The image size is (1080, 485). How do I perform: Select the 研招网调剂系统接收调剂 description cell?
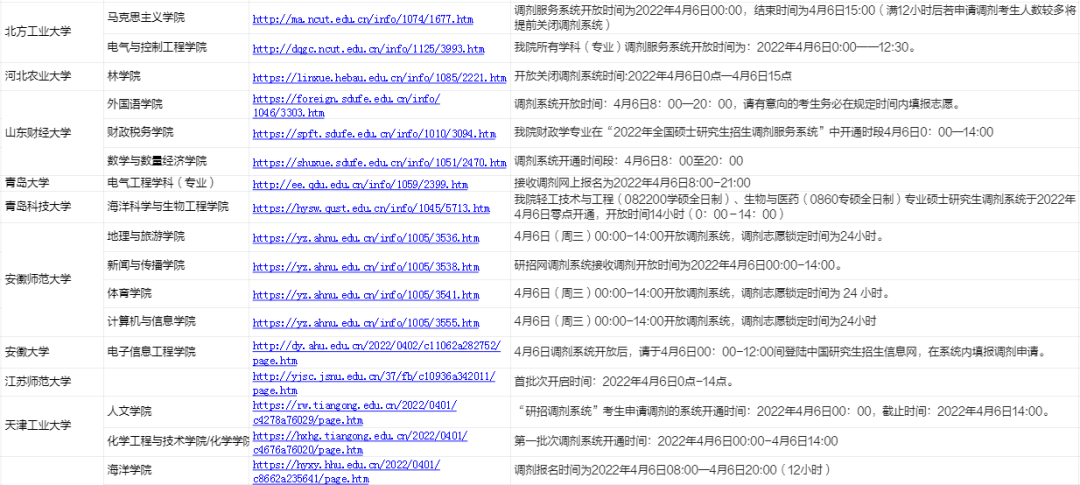click(x=796, y=265)
